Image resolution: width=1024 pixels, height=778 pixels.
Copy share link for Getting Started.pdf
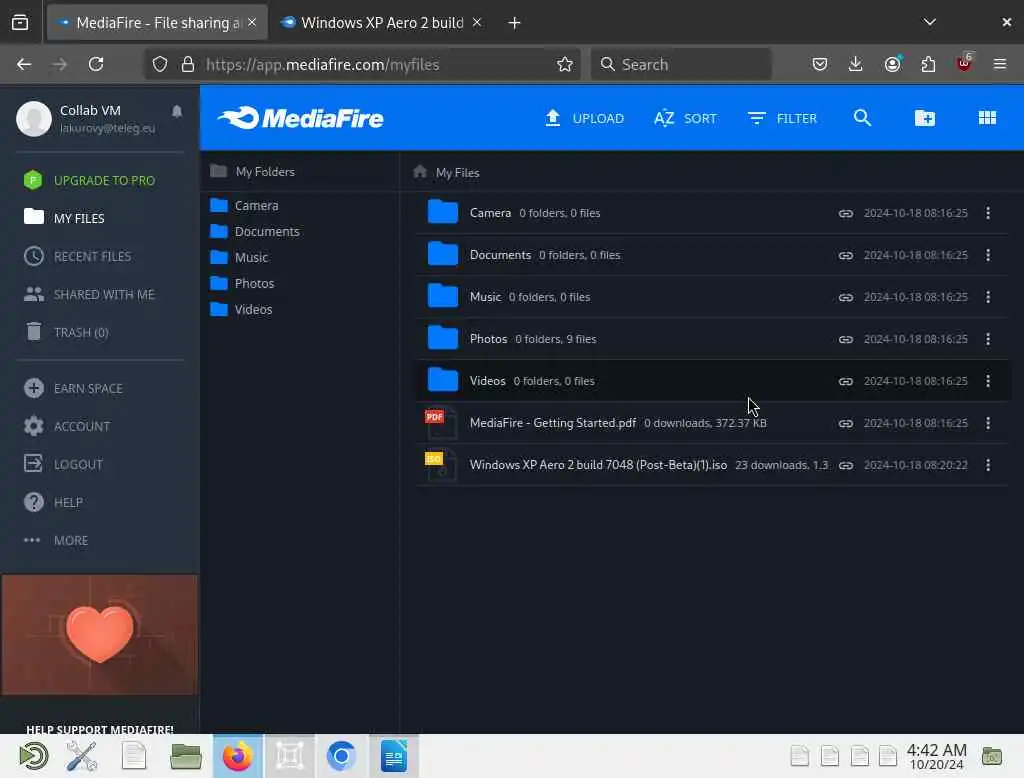pos(846,423)
